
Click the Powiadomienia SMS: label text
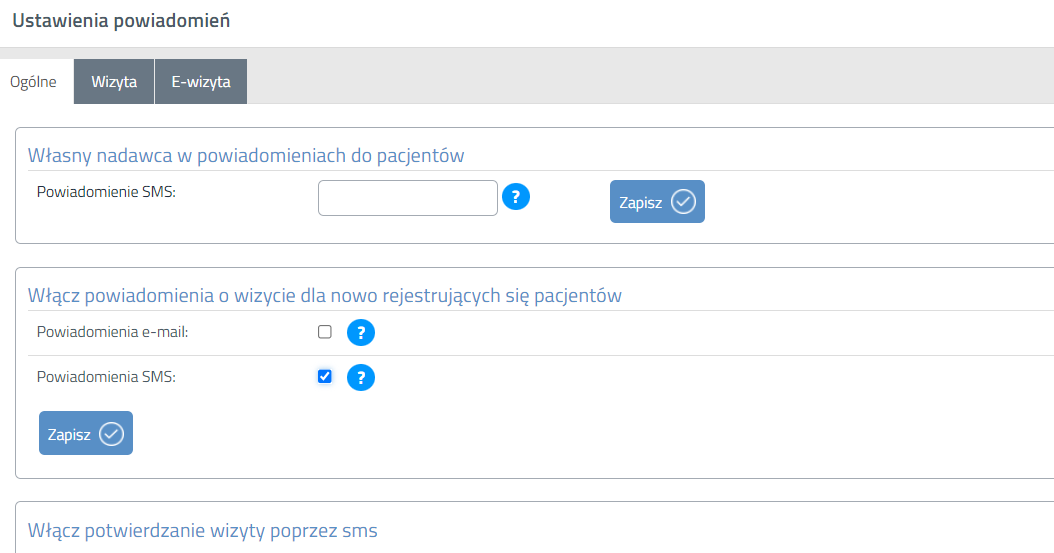click(106, 377)
